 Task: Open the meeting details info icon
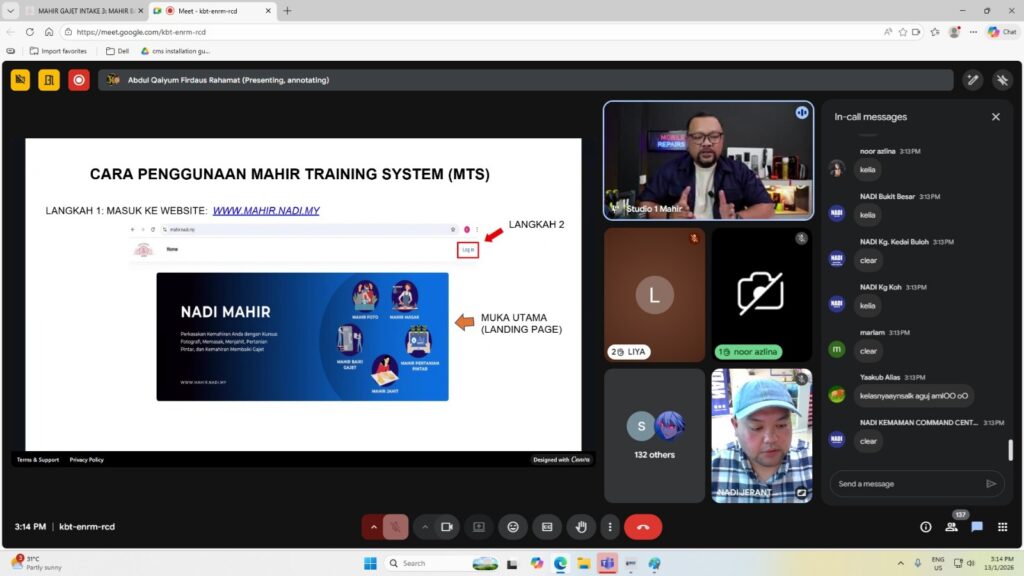(925, 527)
